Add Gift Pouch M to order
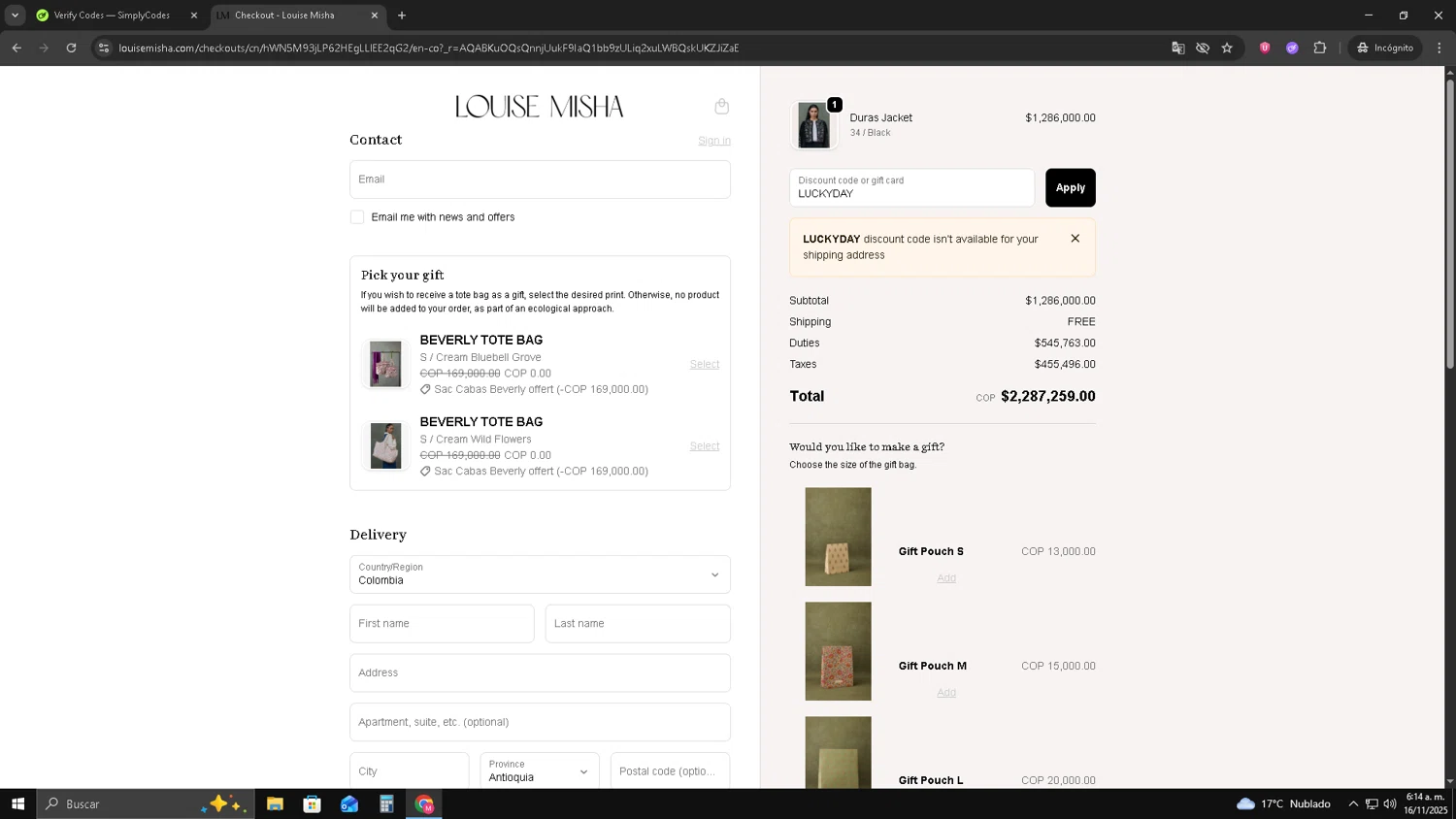1456x819 pixels. pyautogui.click(x=946, y=693)
